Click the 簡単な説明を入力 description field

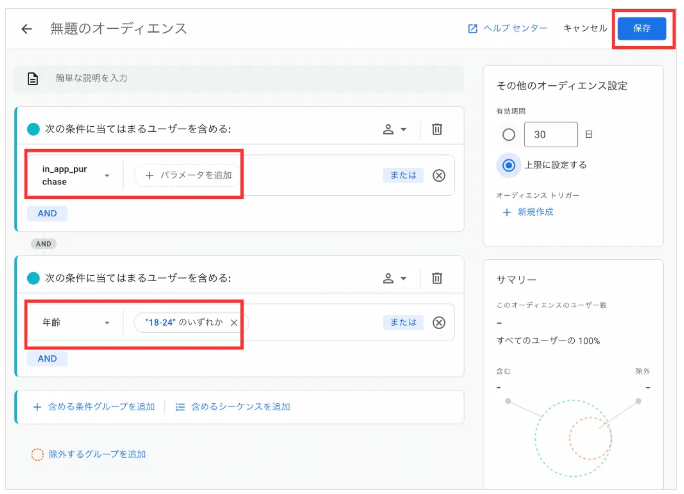(x=250, y=78)
